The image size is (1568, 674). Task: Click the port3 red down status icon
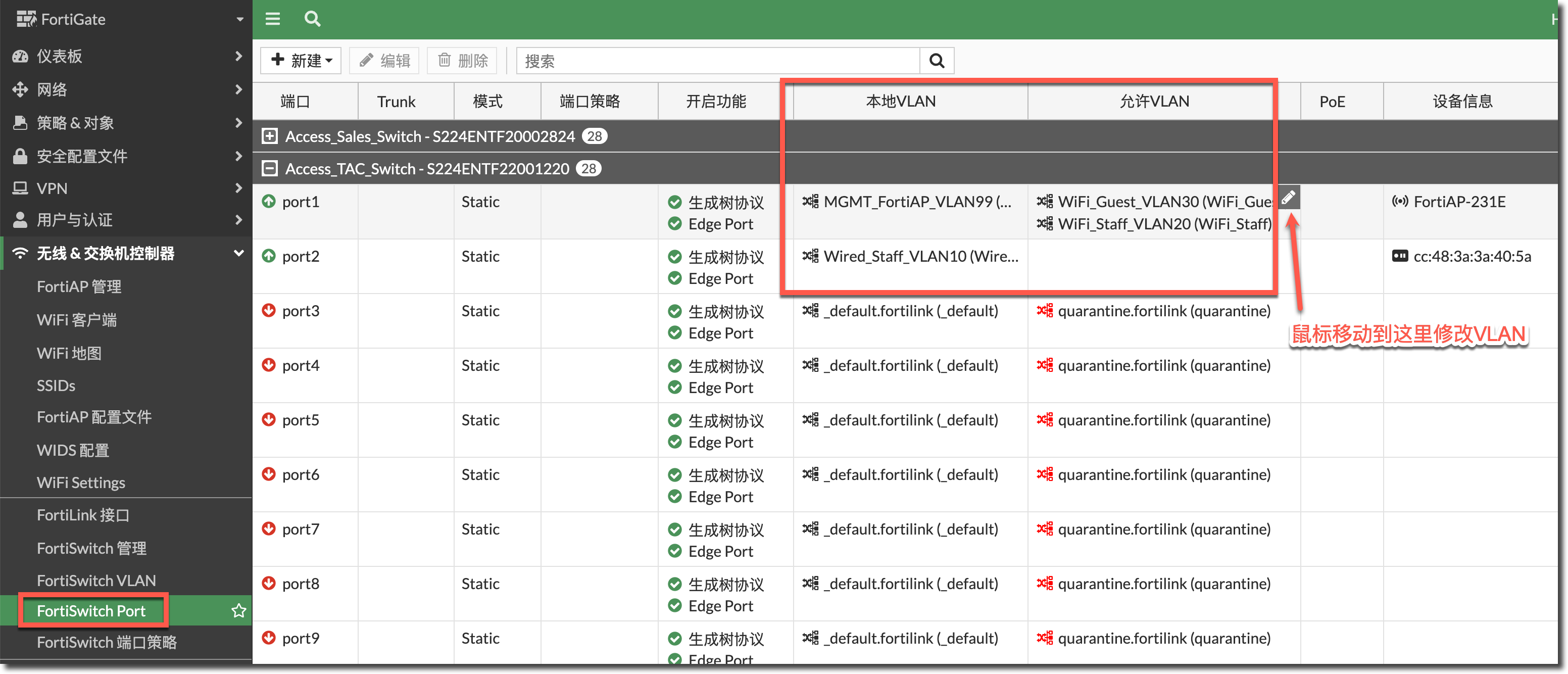(x=268, y=311)
